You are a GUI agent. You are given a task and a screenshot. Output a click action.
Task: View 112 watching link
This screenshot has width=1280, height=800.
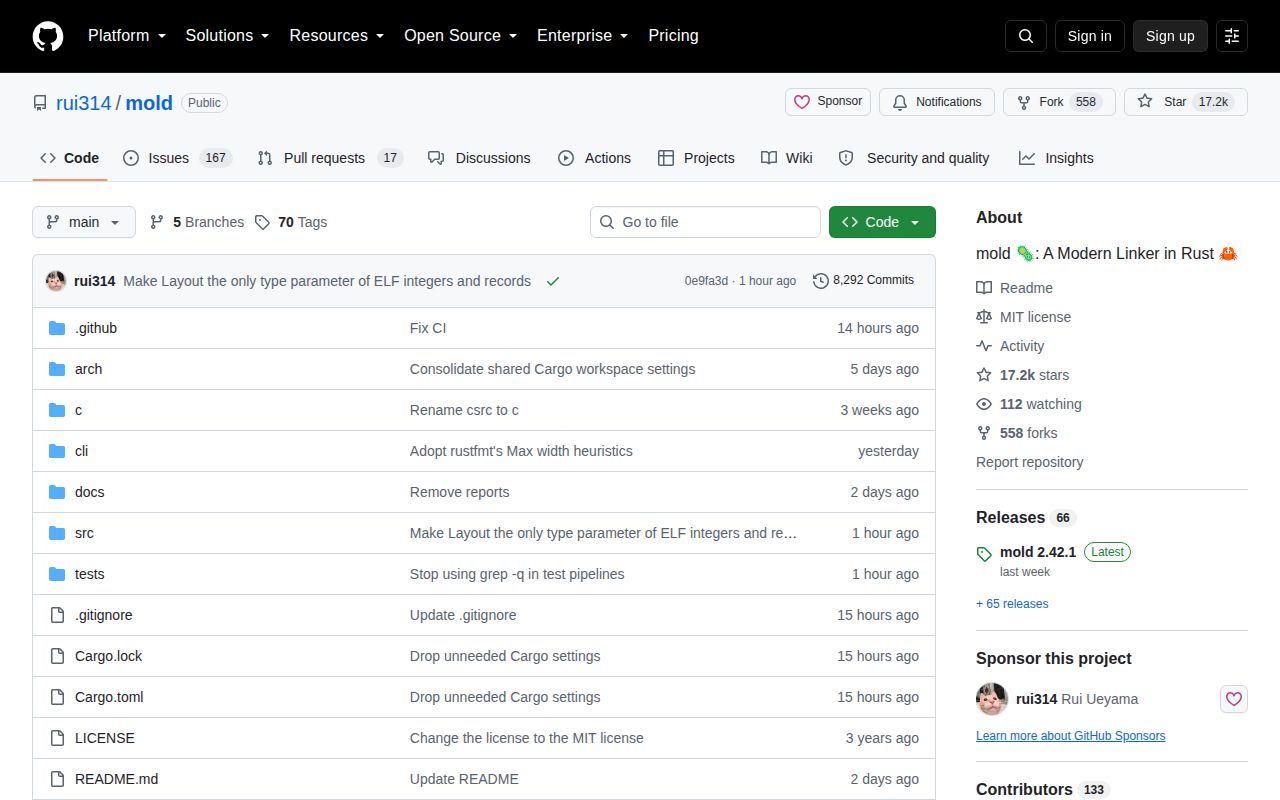click(x=1029, y=404)
